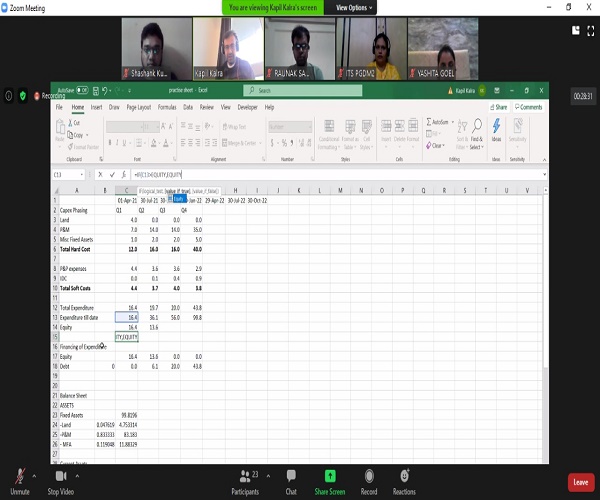The image size is (600, 500).
Task: Select Shashank Ku.. video thumbnail
Action: (x=157, y=49)
